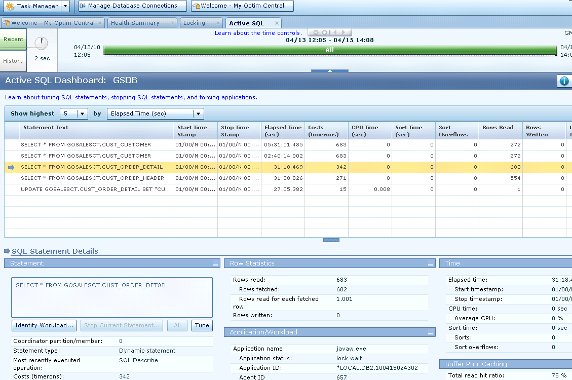Screen dimensions: 572x380
Task: Close the Welcome - My Optim Central tab
Action: pos(100,23)
